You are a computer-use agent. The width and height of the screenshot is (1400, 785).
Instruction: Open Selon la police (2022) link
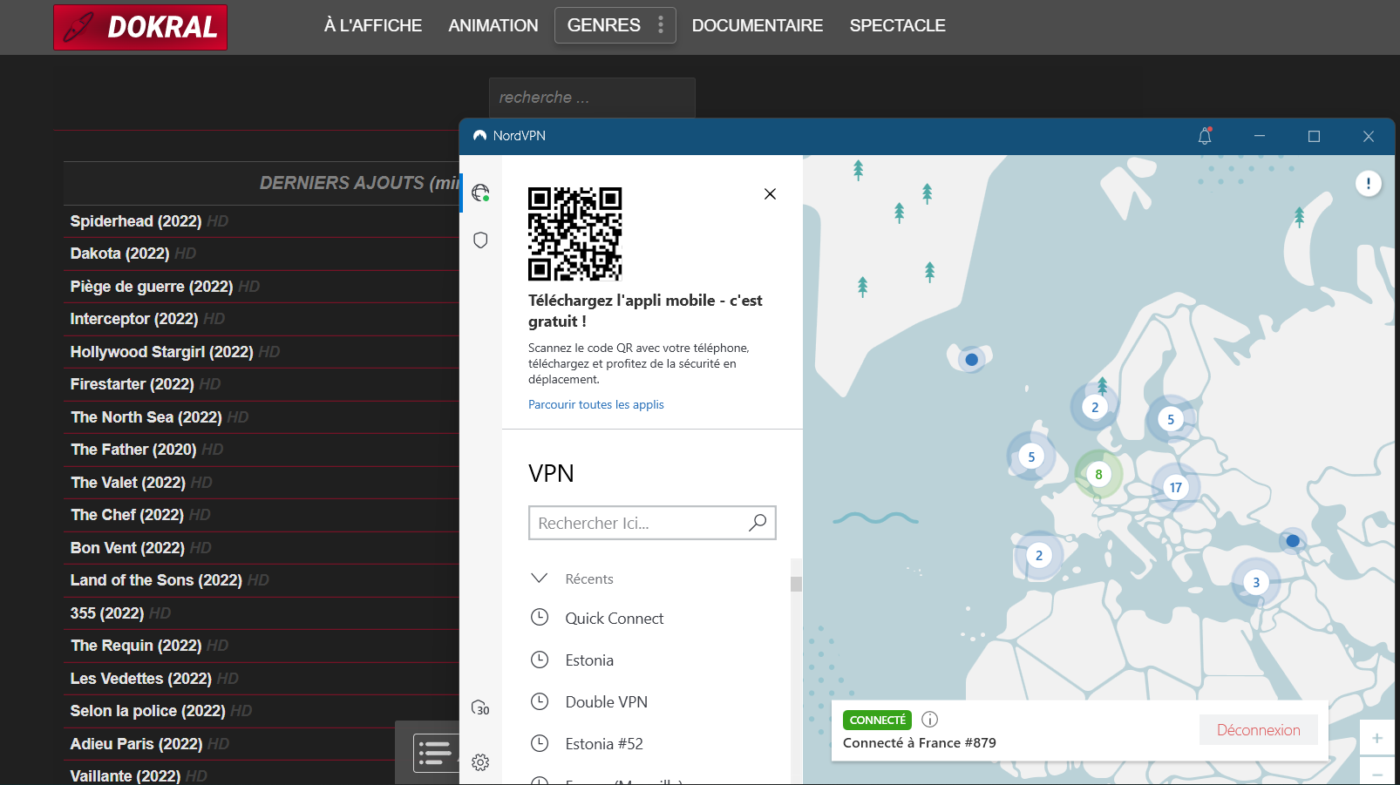(x=148, y=711)
